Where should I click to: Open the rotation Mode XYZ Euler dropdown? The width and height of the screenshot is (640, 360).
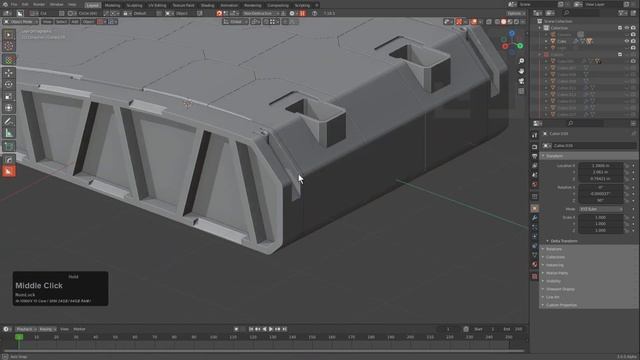(x=601, y=209)
